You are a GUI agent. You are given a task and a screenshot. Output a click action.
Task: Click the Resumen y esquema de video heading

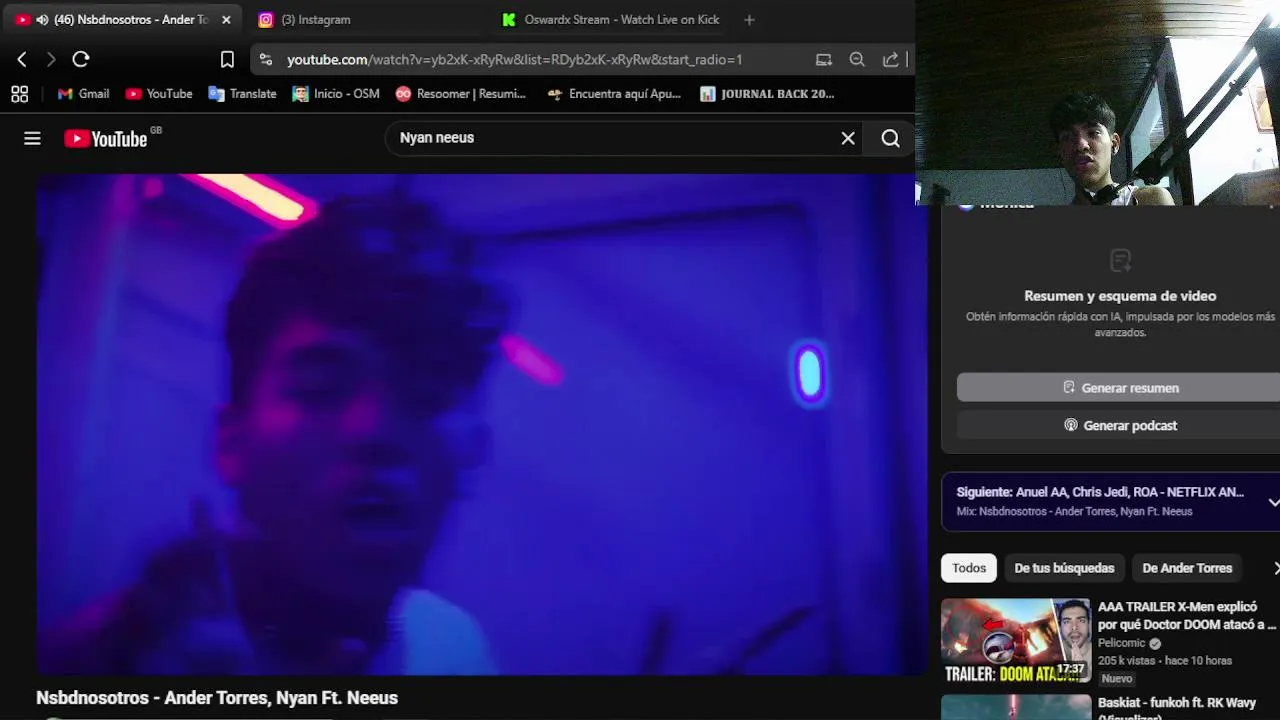tap(1120, 296)
